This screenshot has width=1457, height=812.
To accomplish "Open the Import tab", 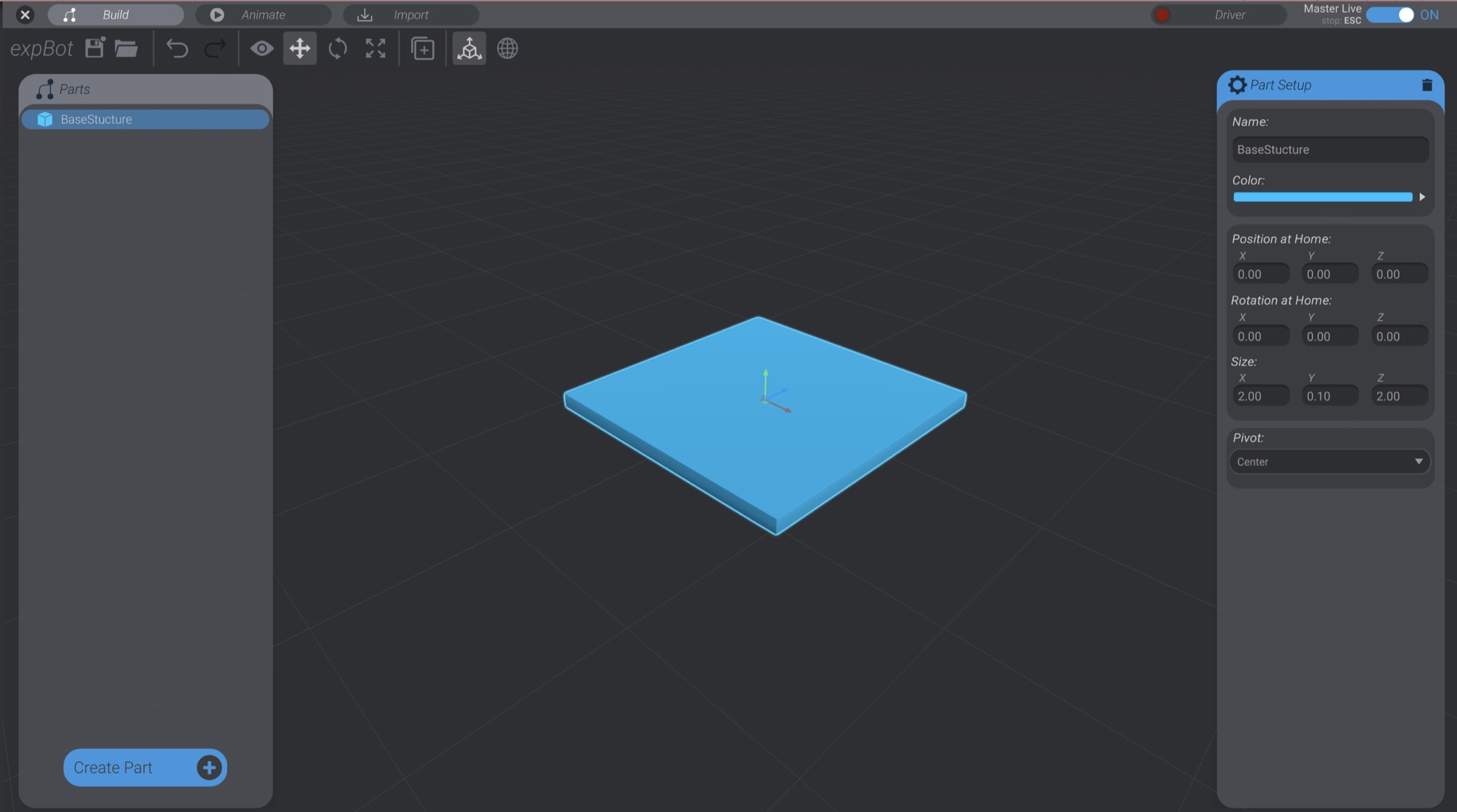I will pyautogui.click(x=412, y=15).
